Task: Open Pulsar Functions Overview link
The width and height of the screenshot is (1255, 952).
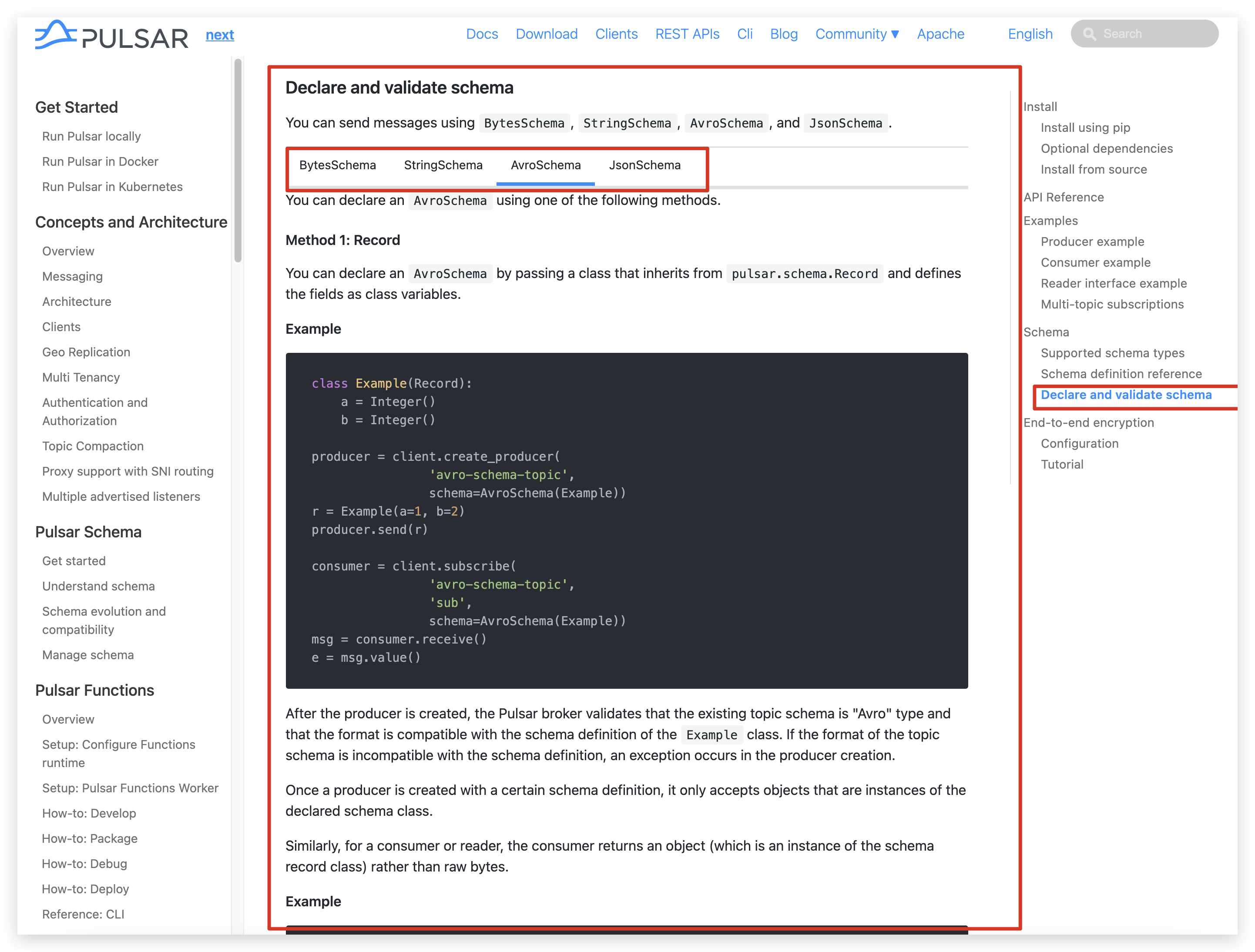Action: (x=68, y=719)
